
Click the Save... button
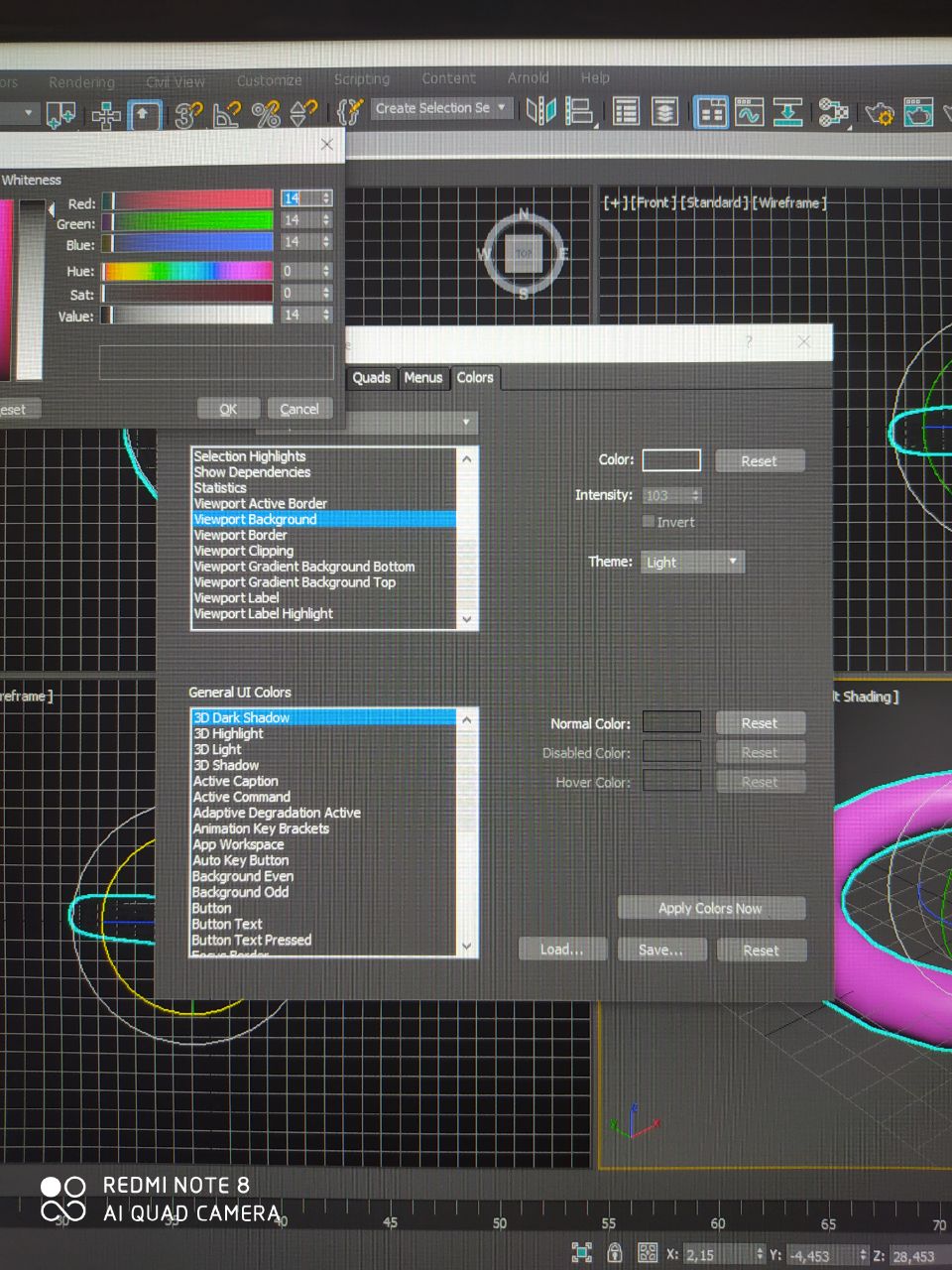pos(661,950)
